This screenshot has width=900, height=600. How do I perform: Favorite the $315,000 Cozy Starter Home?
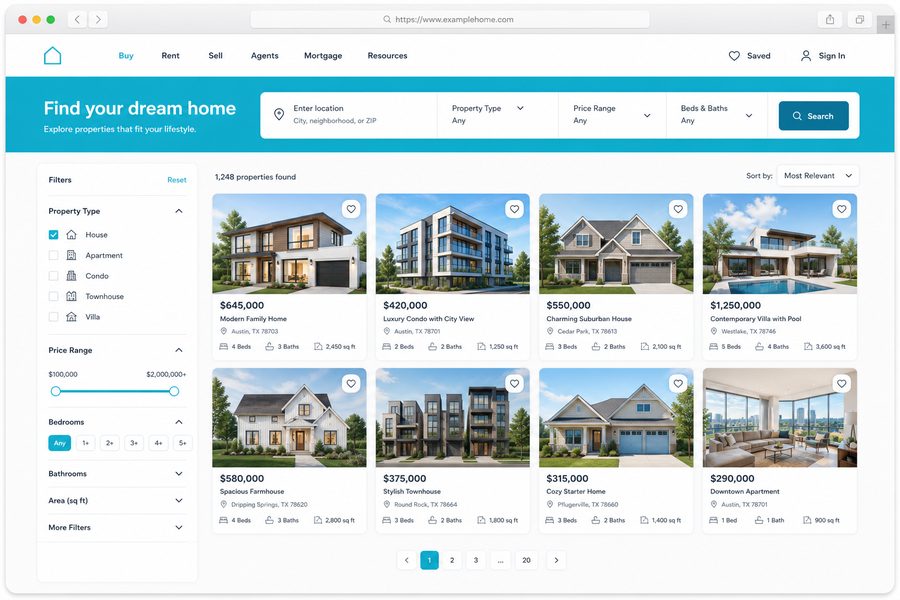678,384
